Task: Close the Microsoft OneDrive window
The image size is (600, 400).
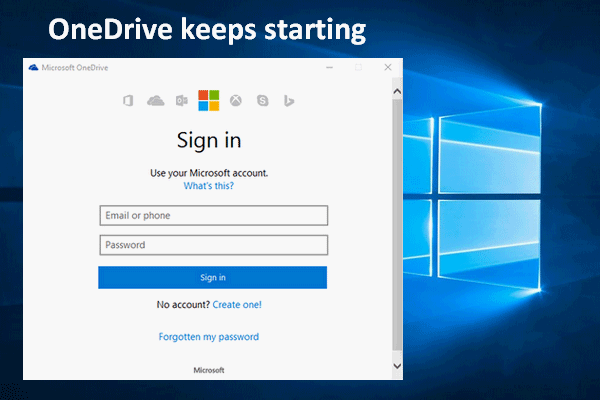Action: pos(388,67)
